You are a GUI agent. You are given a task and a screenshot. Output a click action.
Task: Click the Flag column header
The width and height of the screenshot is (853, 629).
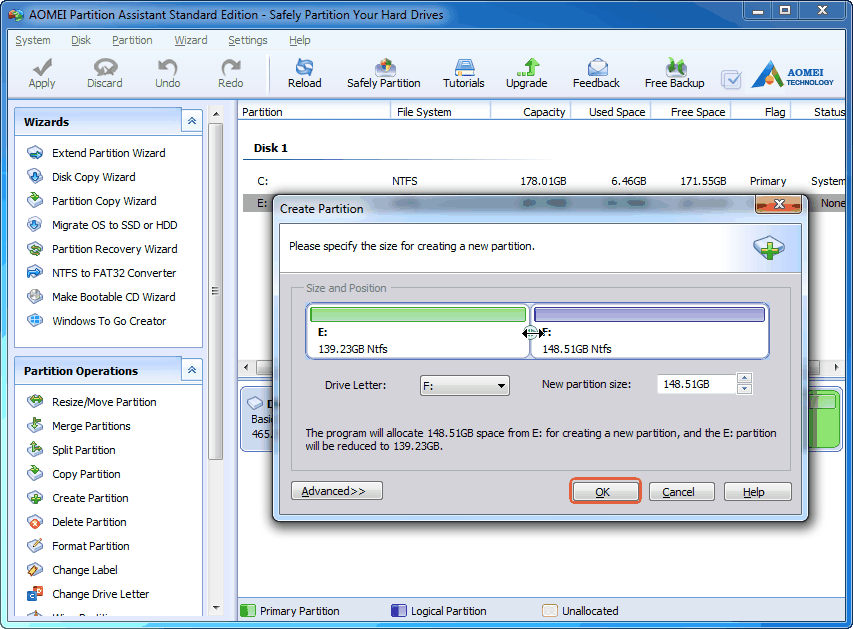[761, 112]
